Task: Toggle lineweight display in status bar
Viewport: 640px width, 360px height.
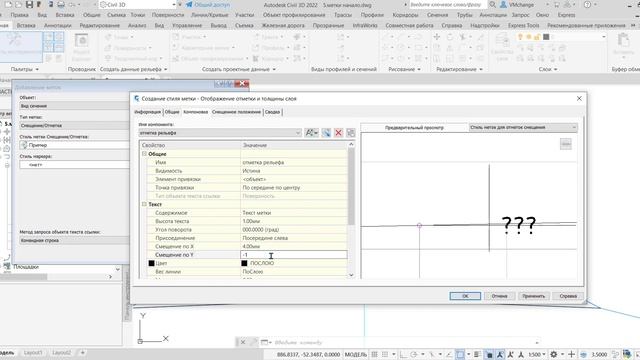Action: [x=476, y=354]
